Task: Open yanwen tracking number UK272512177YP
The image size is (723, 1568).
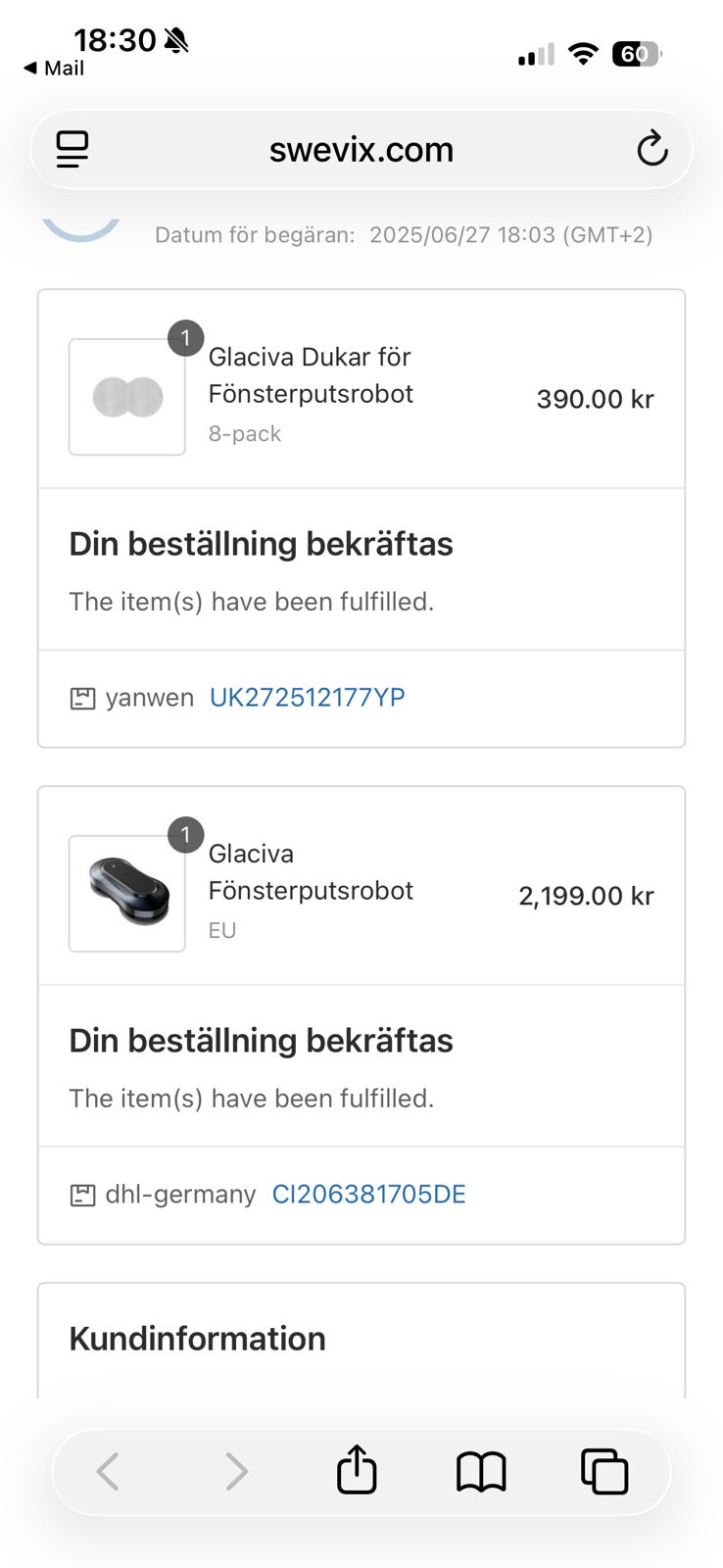Action: [x=307, y=698]
